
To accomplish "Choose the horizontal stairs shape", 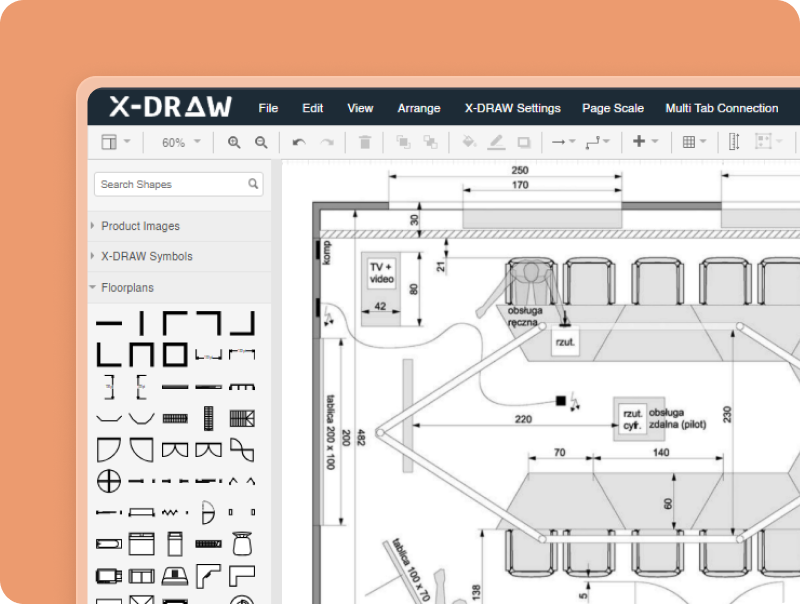I will click(175, 419).
